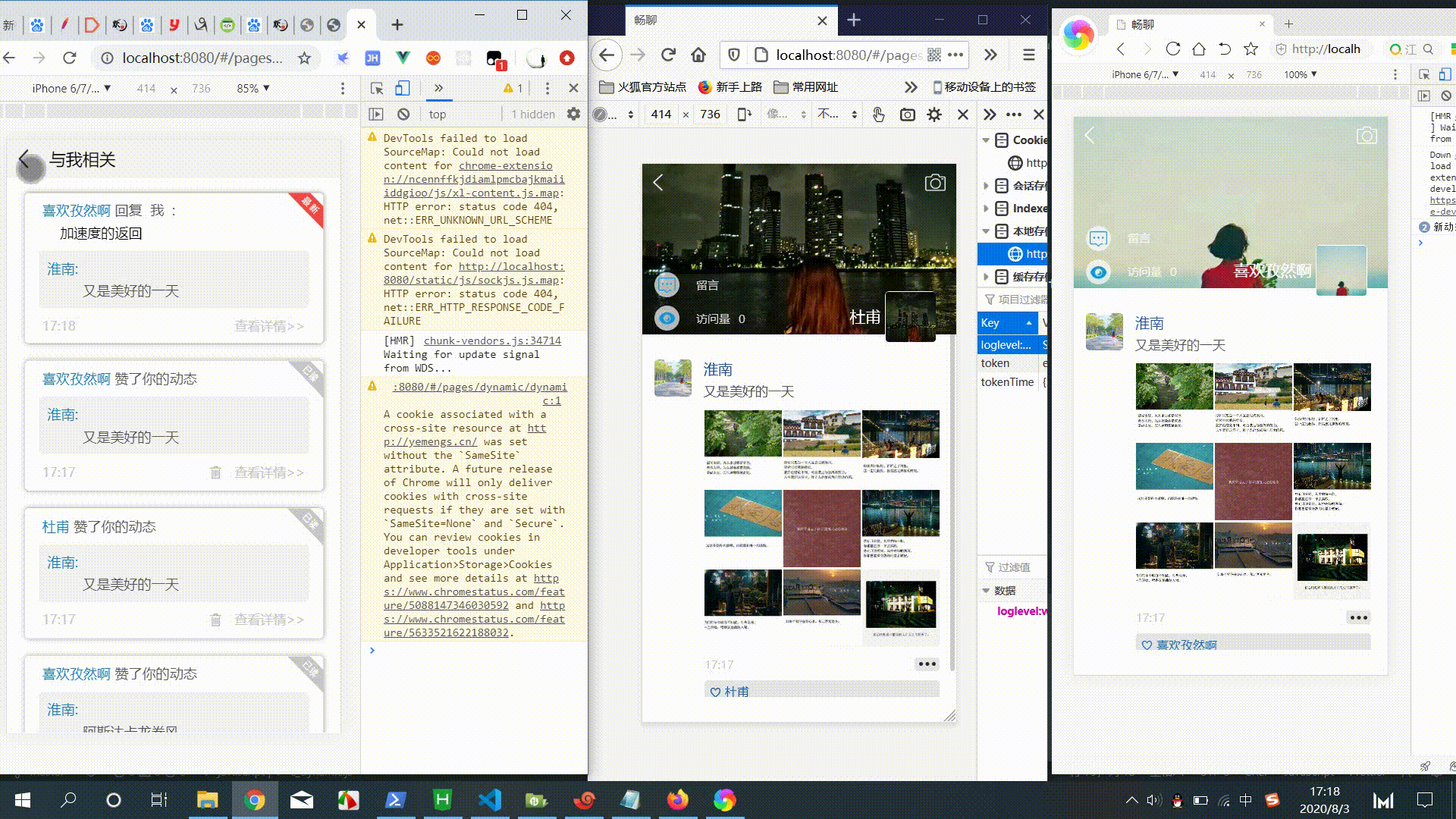Image resolution: width=1456 pixels, height=819 pixels.
Task: Rotate the viewport in Firefox responsive mode
Action: pos(744,115)
